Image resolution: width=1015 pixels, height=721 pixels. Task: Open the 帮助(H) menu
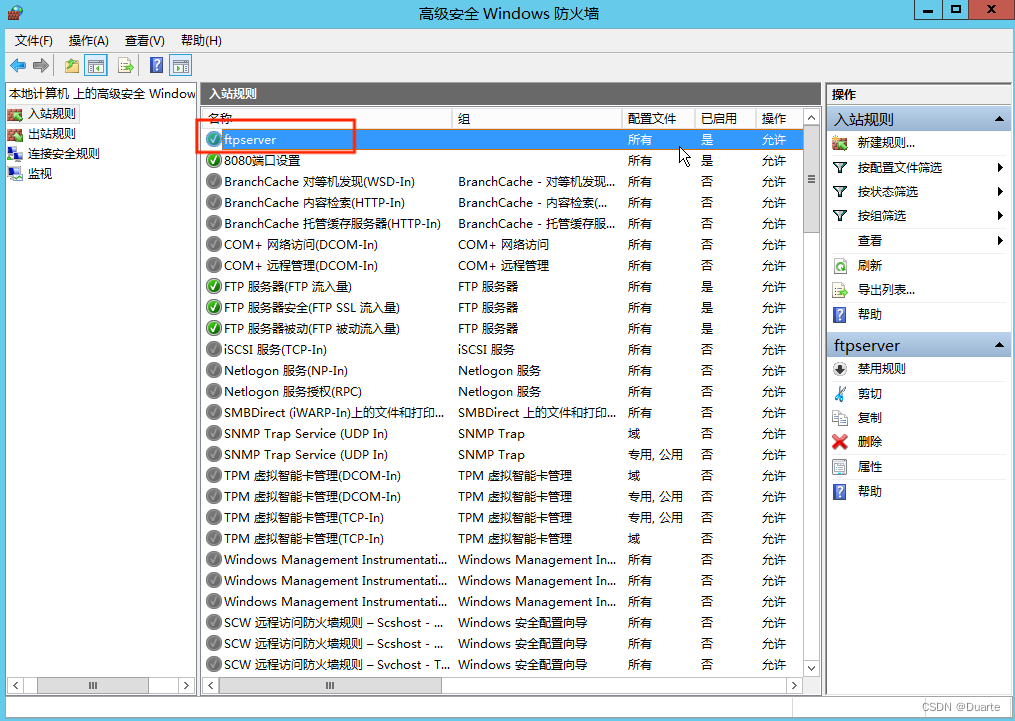pyautogui.click(x=201, y=41)
